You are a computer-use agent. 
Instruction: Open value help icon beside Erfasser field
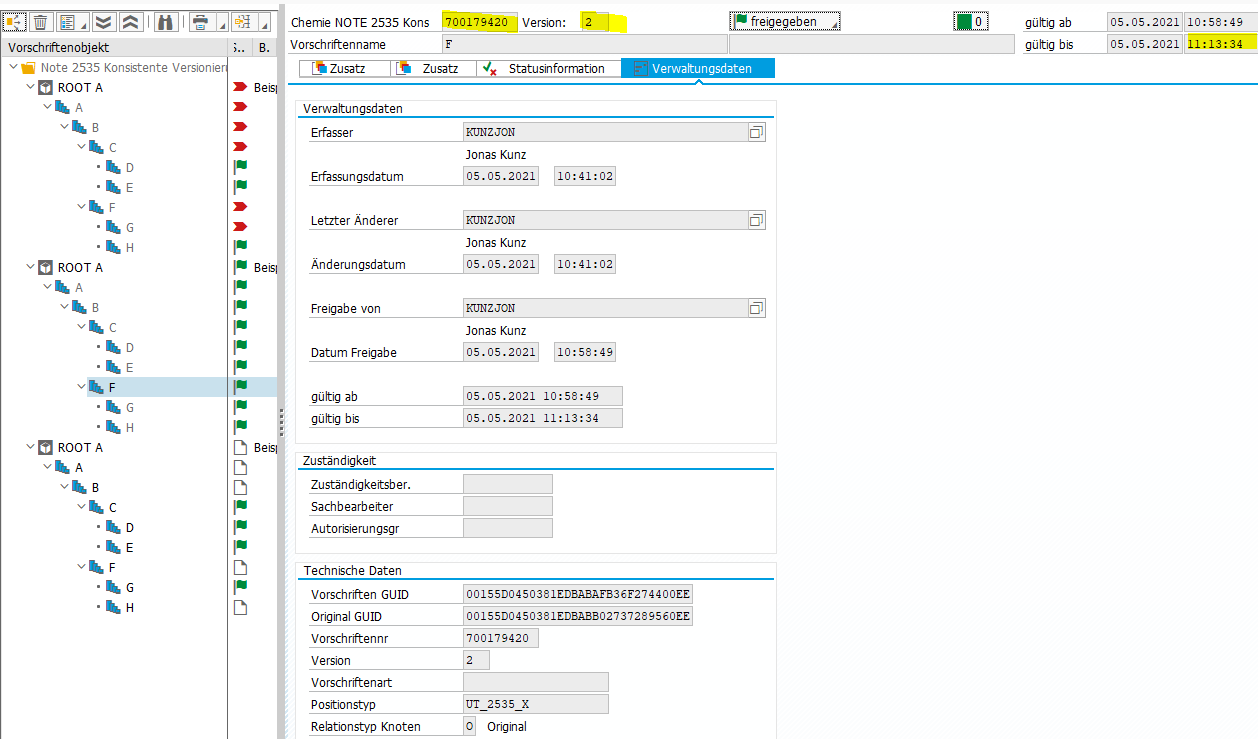tap(756, 132)
